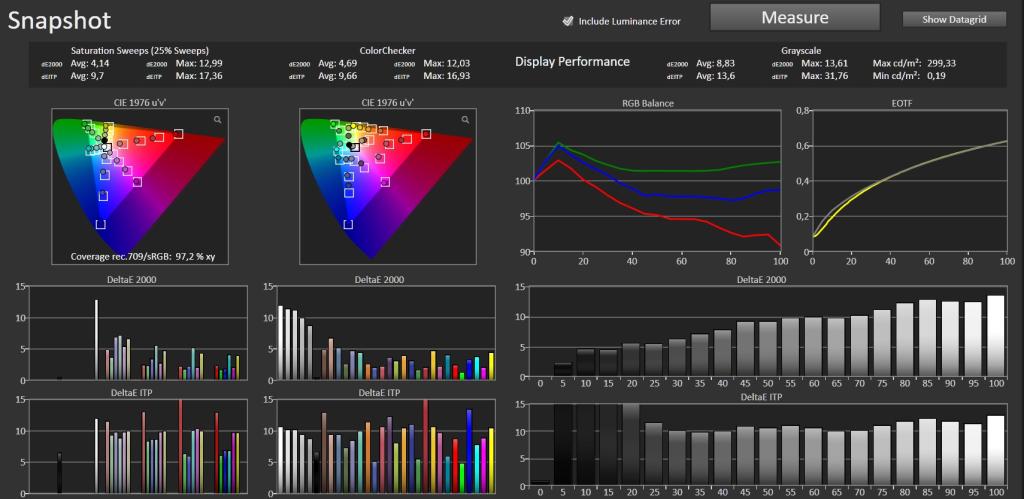Screen dimensions: 1024x499
Task: Select the 100 bar in grayscale DeltaE 2000
Action: click(995, 336)
